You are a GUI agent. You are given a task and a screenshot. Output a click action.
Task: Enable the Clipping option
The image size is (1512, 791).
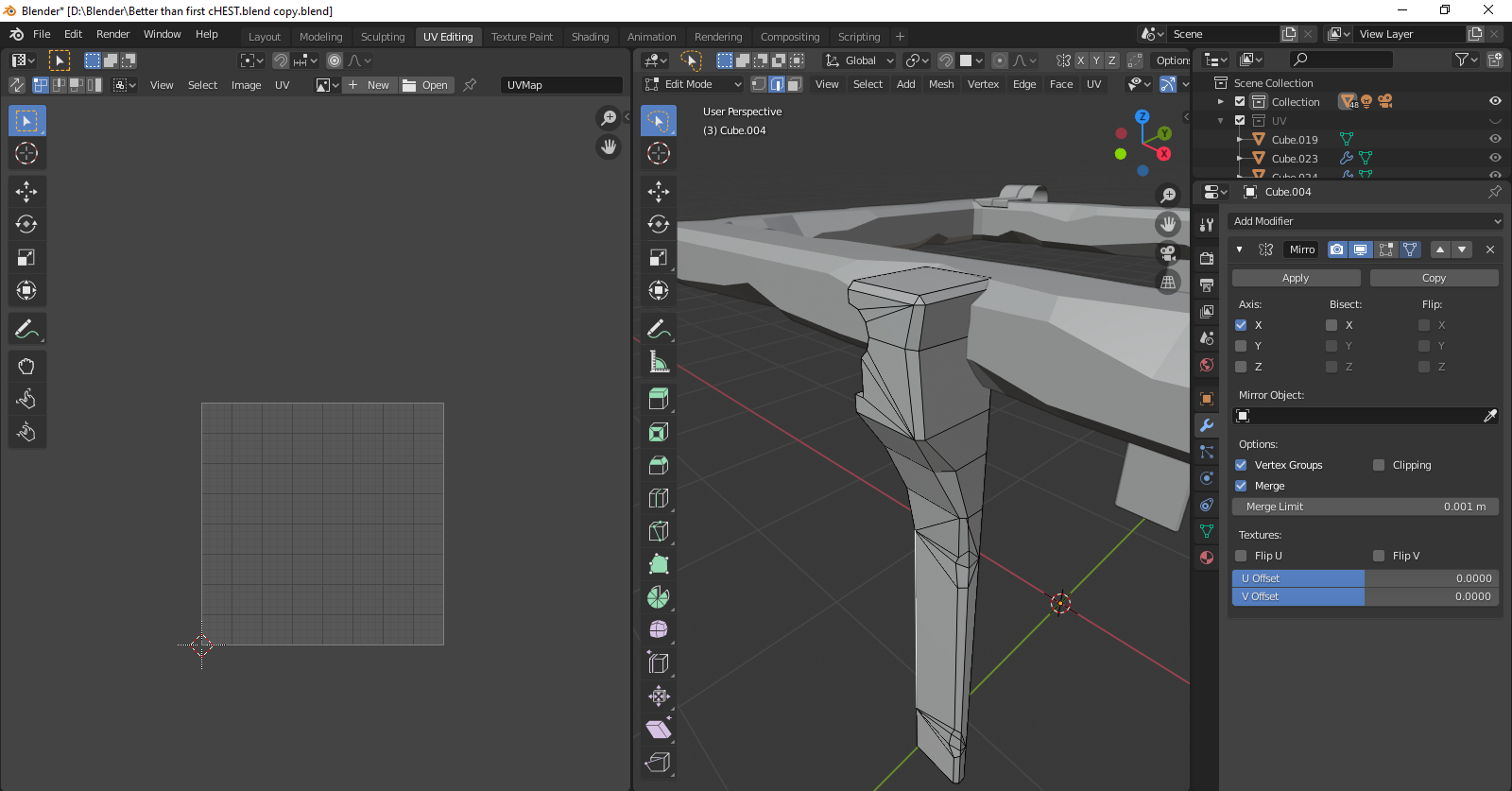[1379, 465]
